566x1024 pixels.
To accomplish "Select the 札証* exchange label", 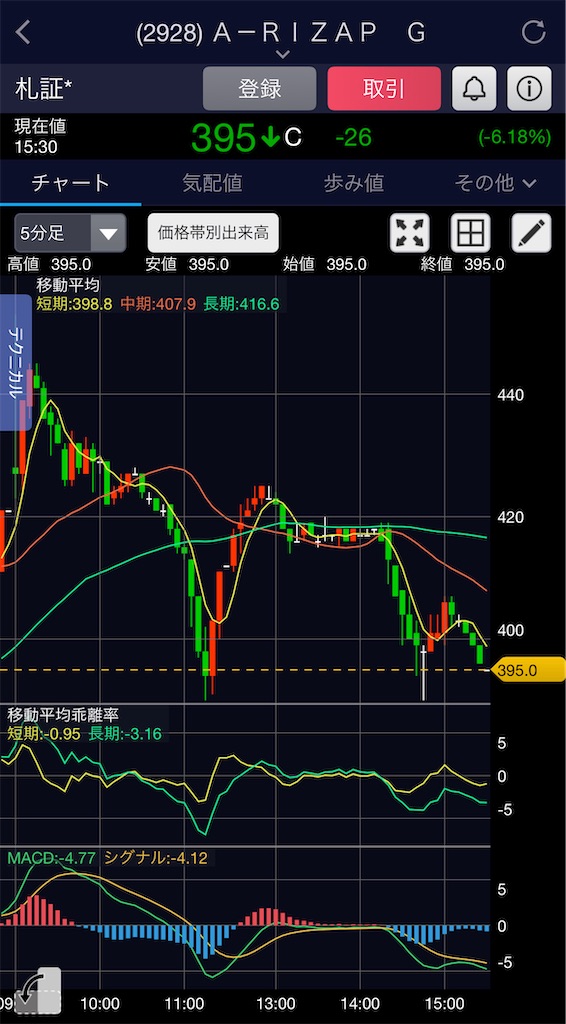I will tap(43, 89).
